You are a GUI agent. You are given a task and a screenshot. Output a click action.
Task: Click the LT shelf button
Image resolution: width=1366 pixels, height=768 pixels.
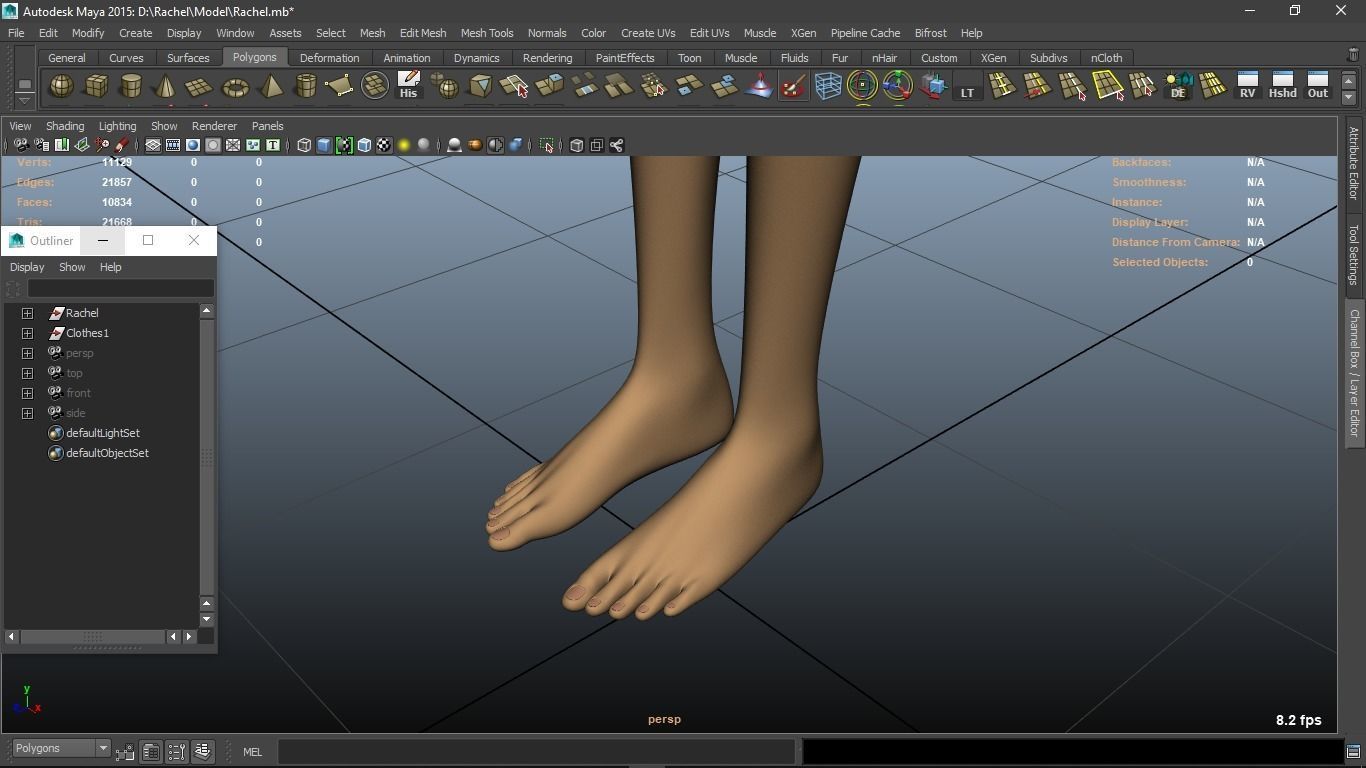(967, 87)
